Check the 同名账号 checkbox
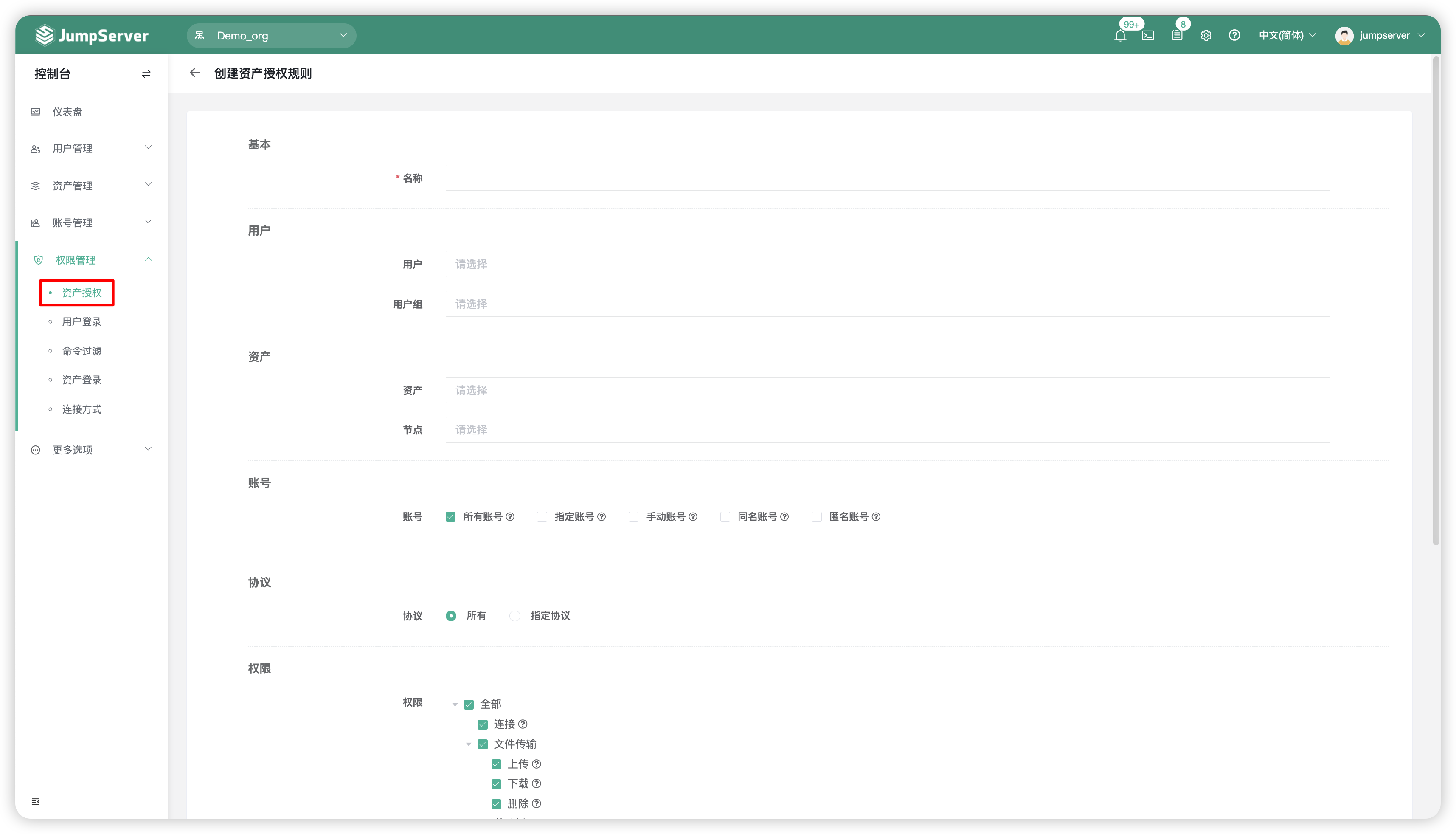The image size is (1456, 834). 725,517
